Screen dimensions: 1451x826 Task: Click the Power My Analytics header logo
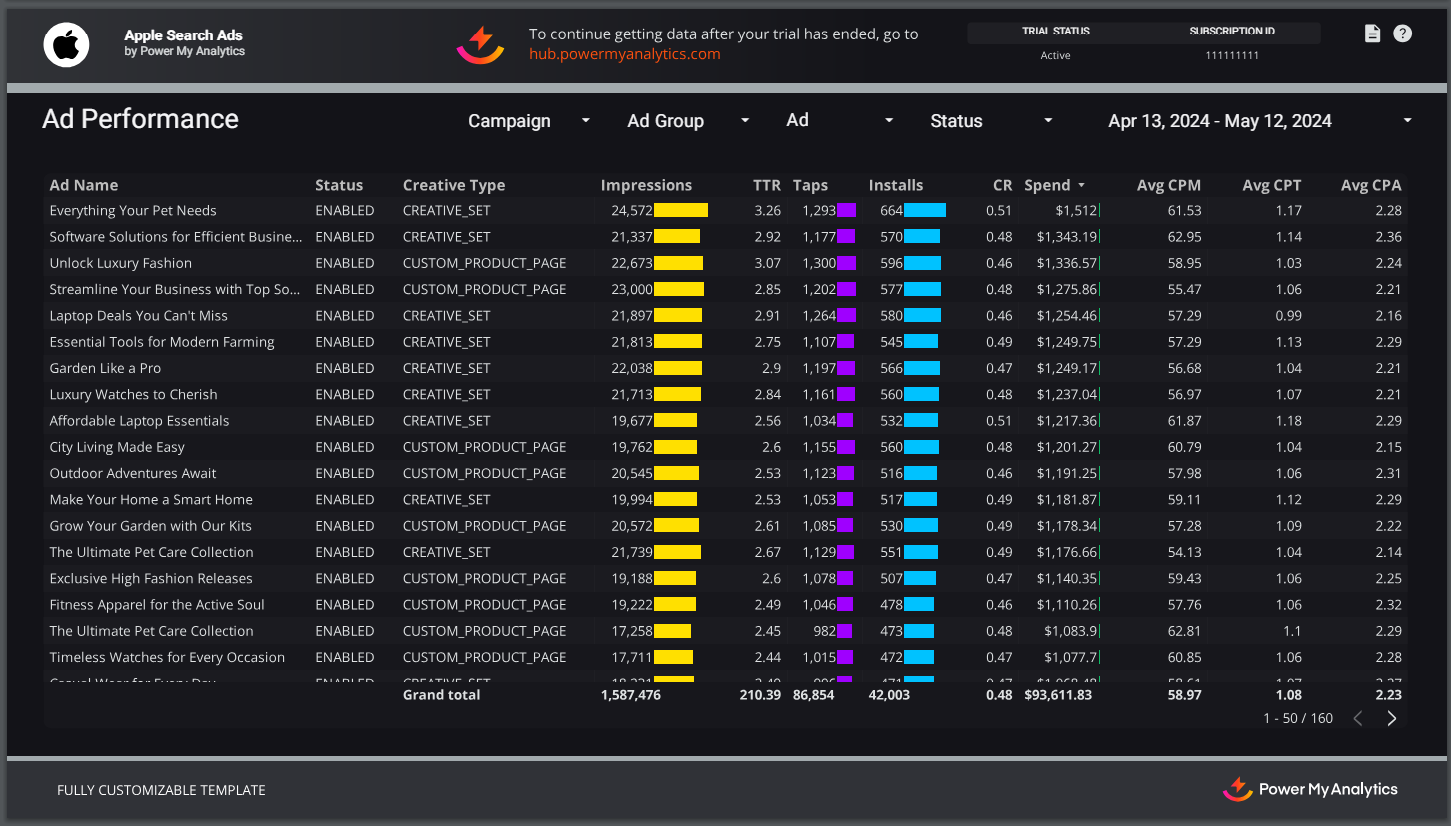(x=481, y=44)
